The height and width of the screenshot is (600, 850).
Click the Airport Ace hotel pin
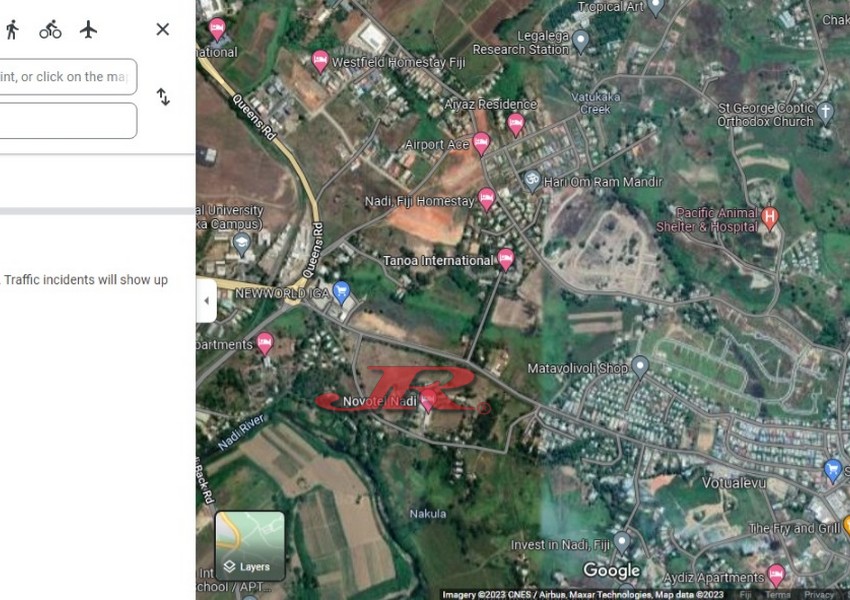click(481, 144)
